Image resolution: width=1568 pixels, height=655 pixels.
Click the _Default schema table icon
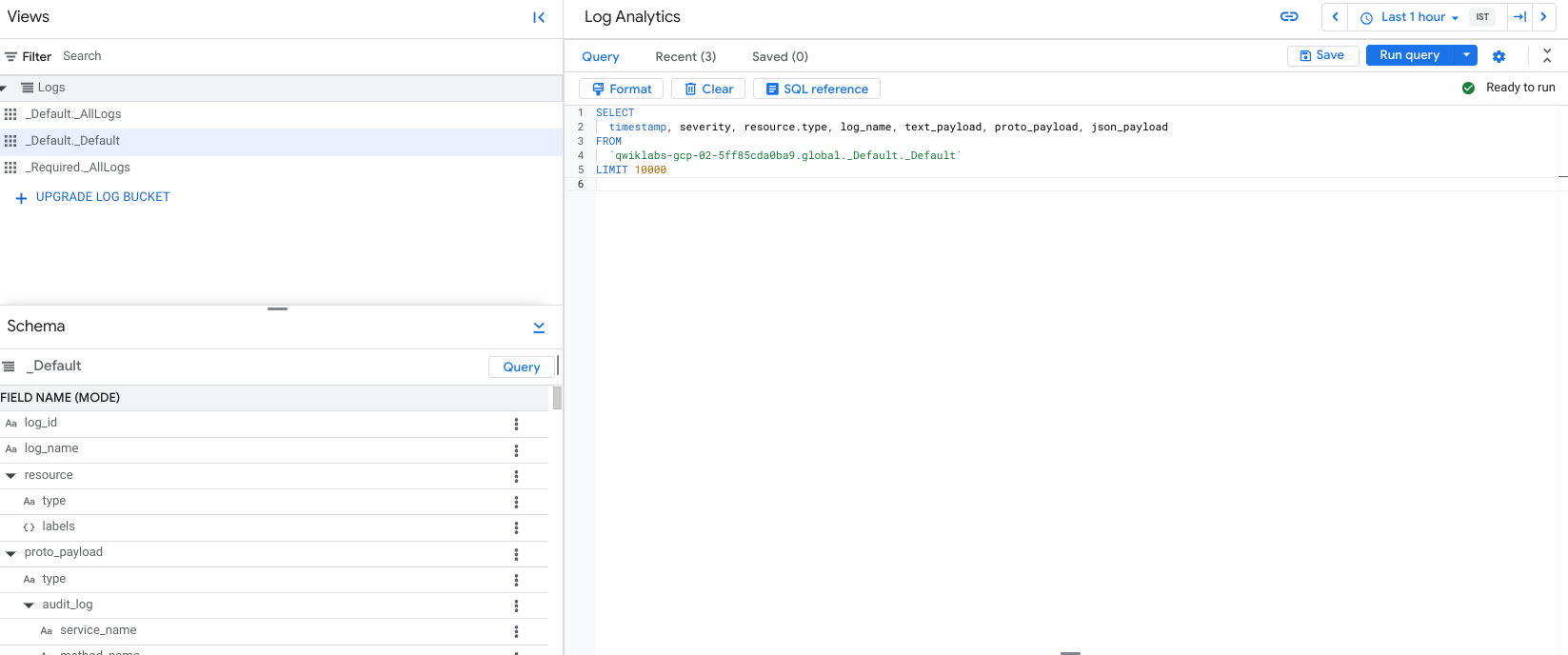9,367
